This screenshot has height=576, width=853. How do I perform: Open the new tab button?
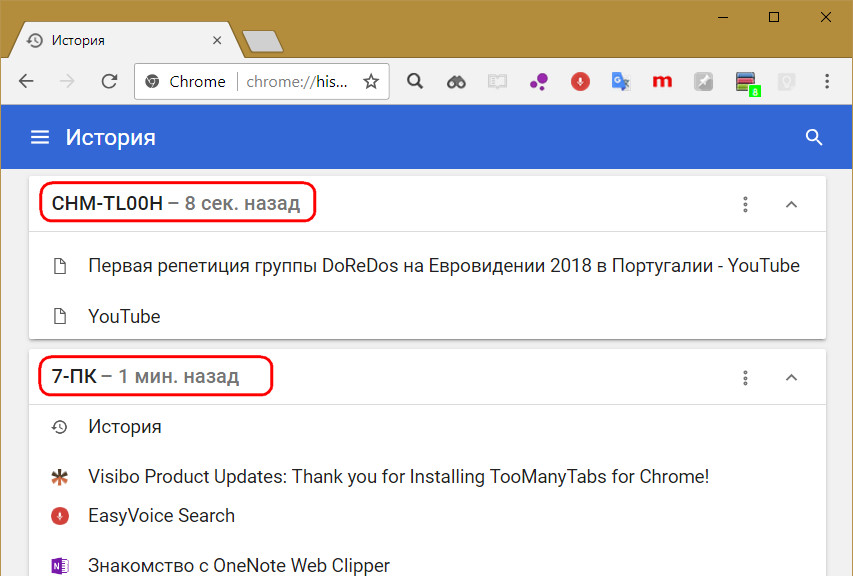click(x=263, y=41)
